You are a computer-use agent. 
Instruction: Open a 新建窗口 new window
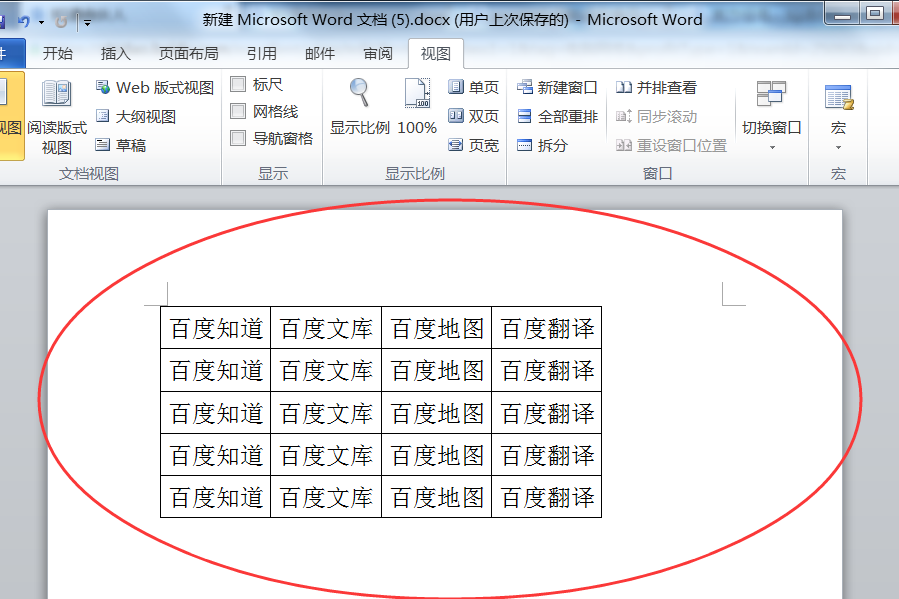tap(557, 87)
